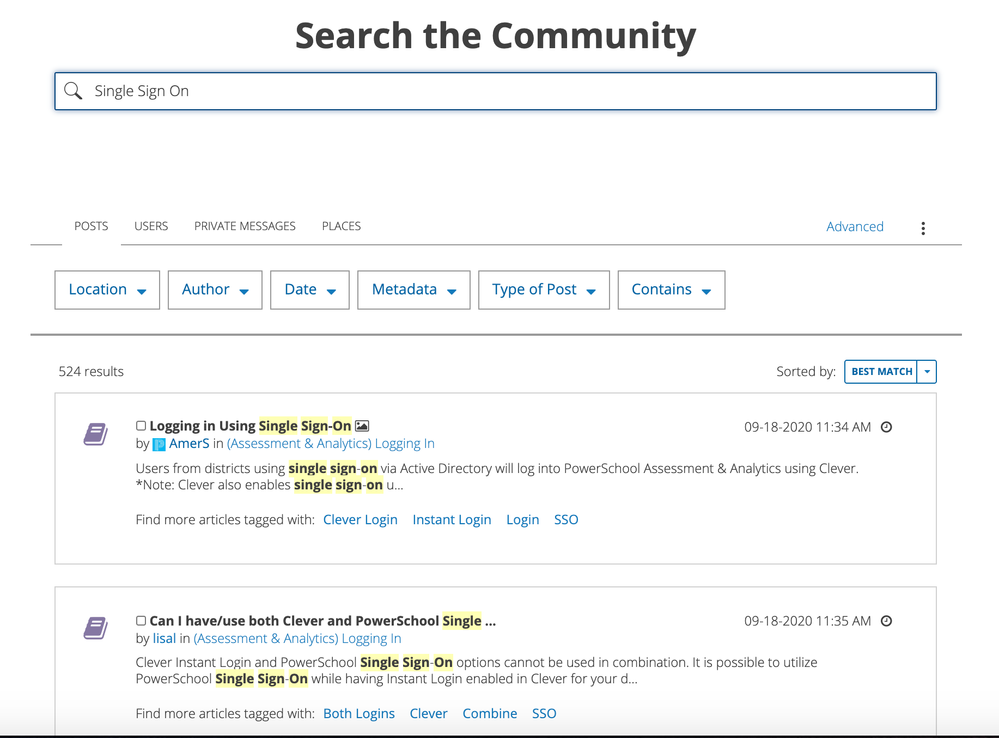Check the box for Logging in Using Single Sign-On
The height and width of the screenshot is (738, 999).
141,426
